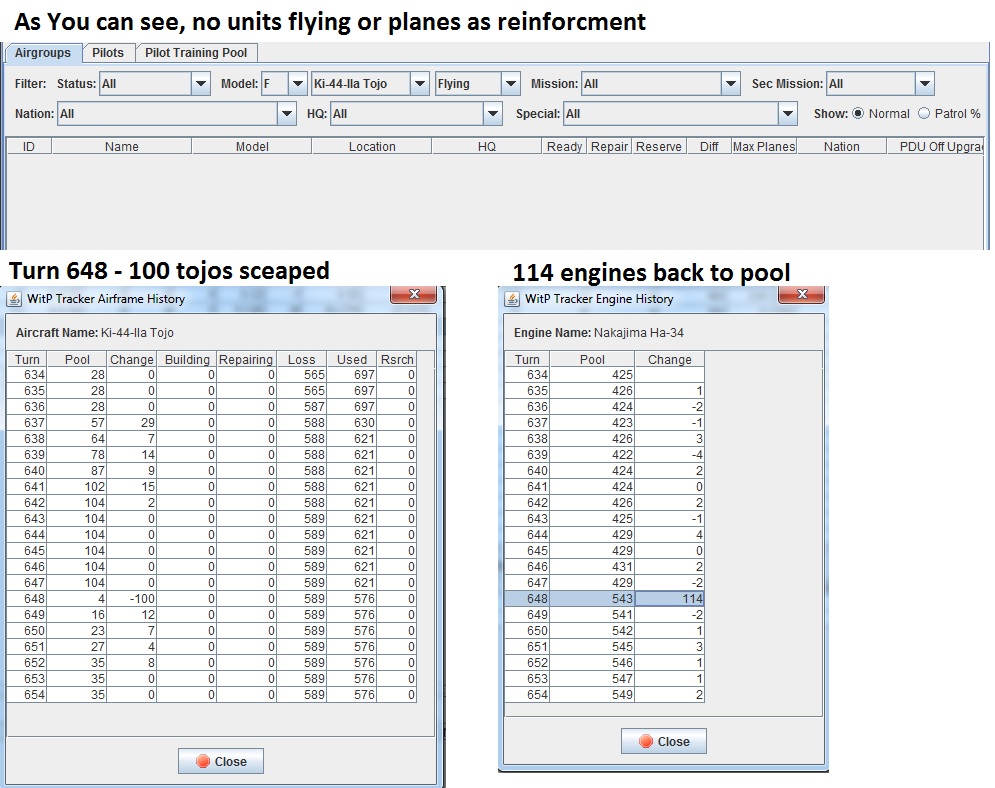
Task: Open the Model type F dropdown
Action: click(x=298, y=84)
